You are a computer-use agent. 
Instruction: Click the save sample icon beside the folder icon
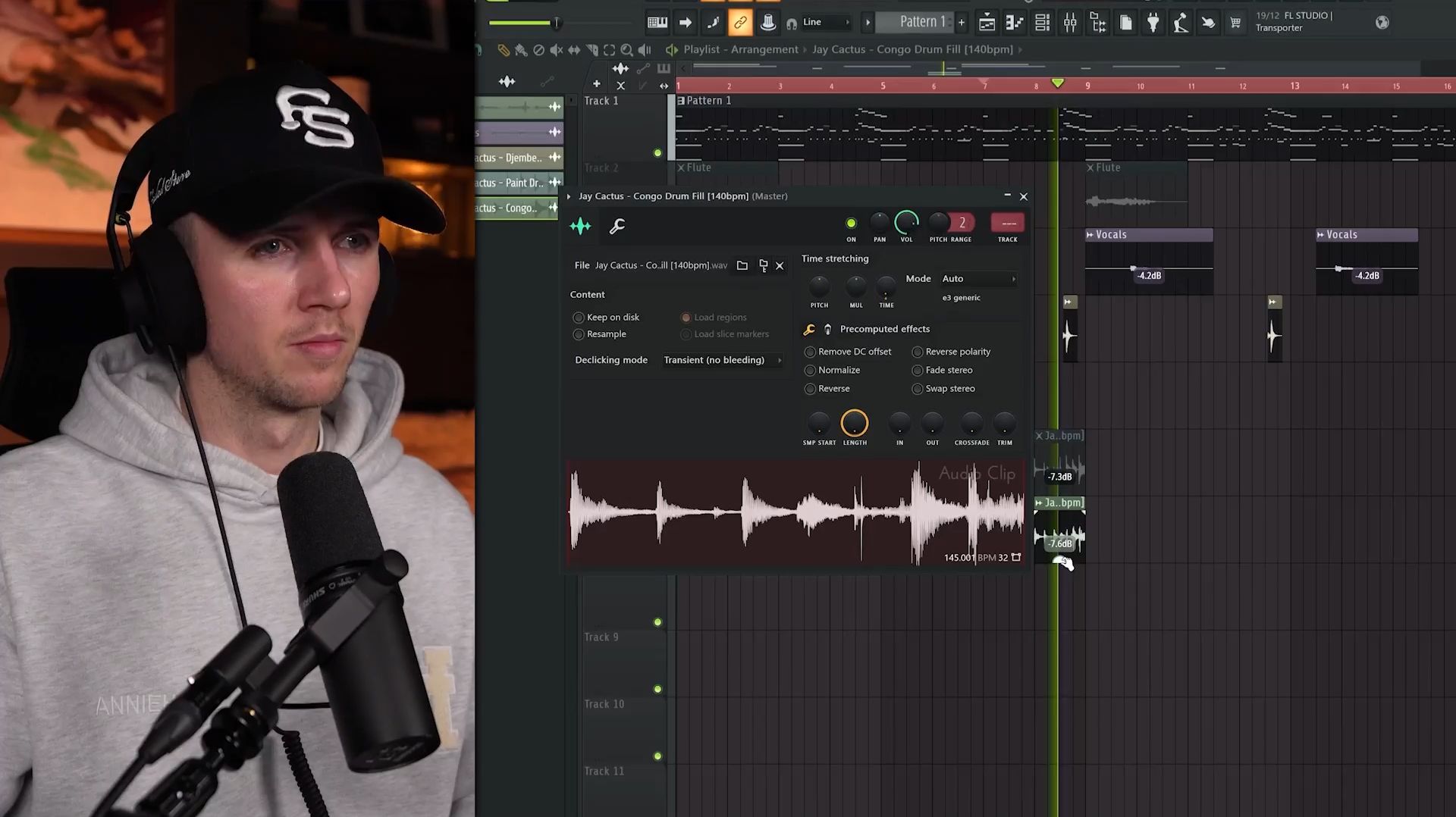click(x=763, y=265)
